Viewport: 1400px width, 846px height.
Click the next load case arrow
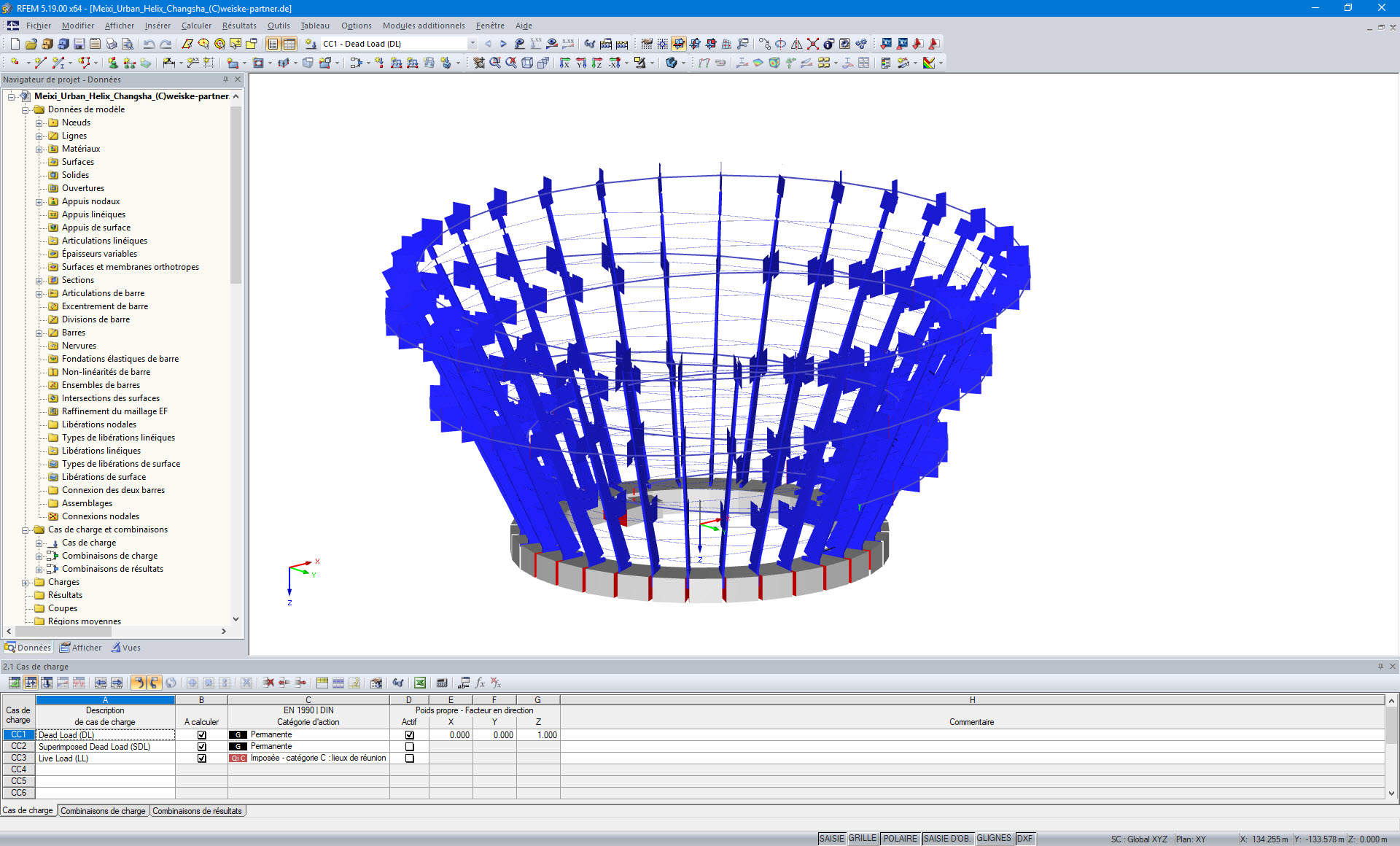(503, 44)
